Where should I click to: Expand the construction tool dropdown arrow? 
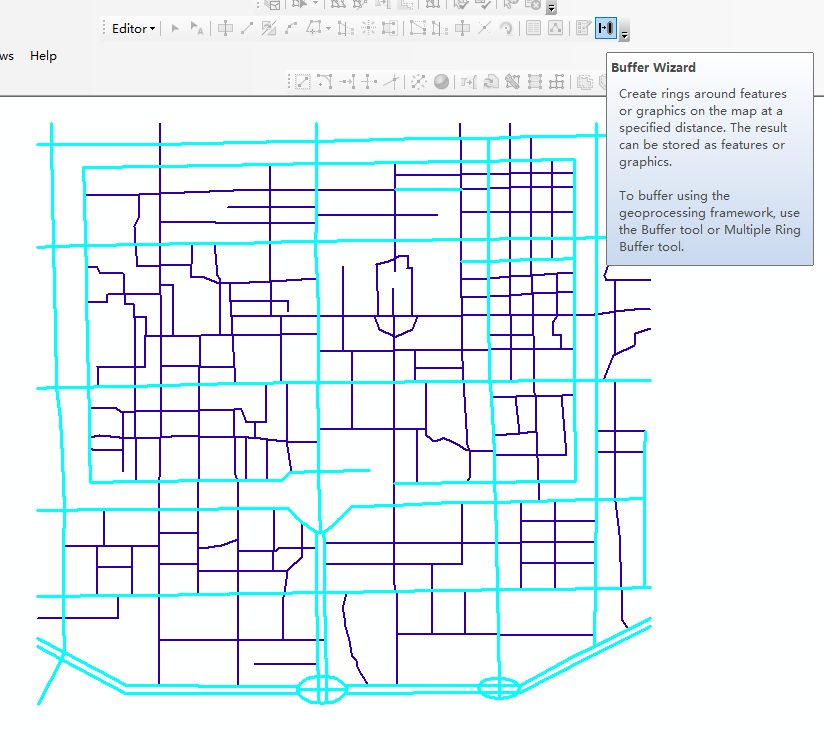(328, 29)
